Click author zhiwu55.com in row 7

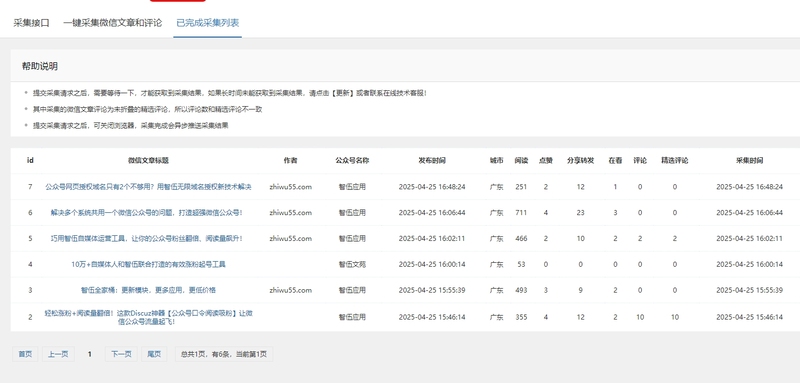coord(290,187)
